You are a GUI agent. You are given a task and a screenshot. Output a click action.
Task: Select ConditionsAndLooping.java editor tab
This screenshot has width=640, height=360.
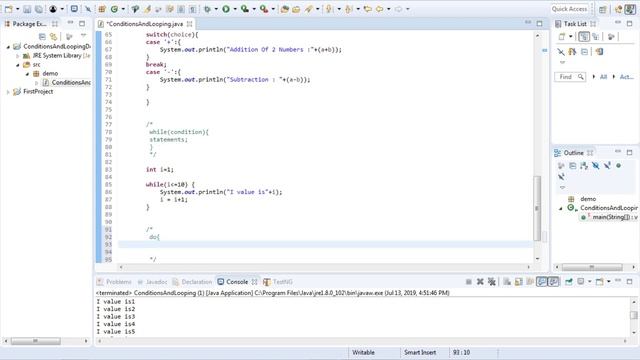(x=144, y=24)
